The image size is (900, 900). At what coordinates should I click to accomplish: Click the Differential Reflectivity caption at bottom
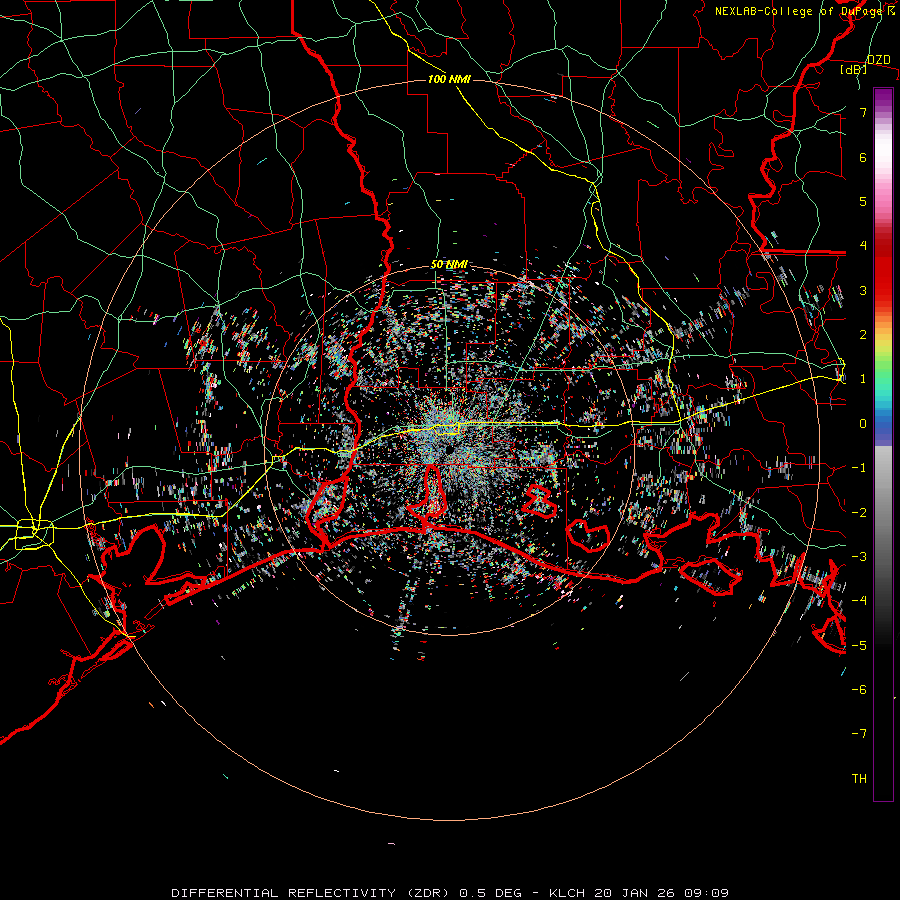[450, 893]
